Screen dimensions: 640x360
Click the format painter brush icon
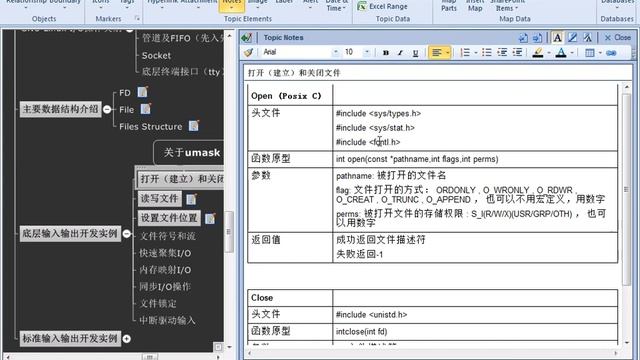pos(248,52)
